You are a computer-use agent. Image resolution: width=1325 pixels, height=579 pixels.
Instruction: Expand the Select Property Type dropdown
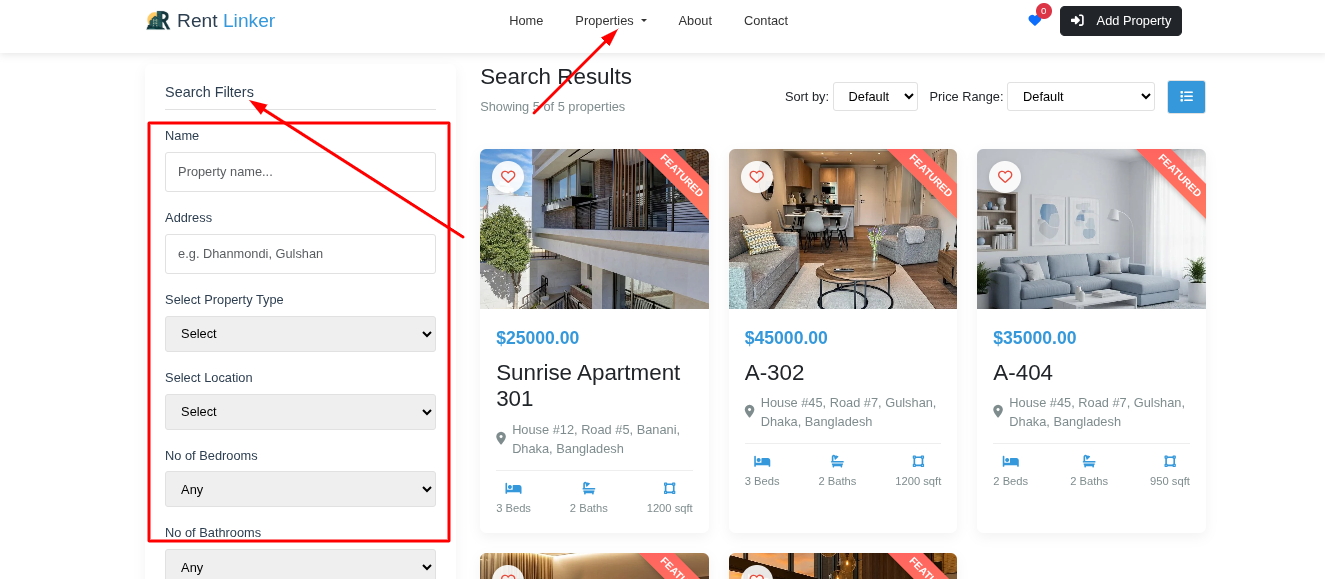pyautogui.click(x=300, y=334)
